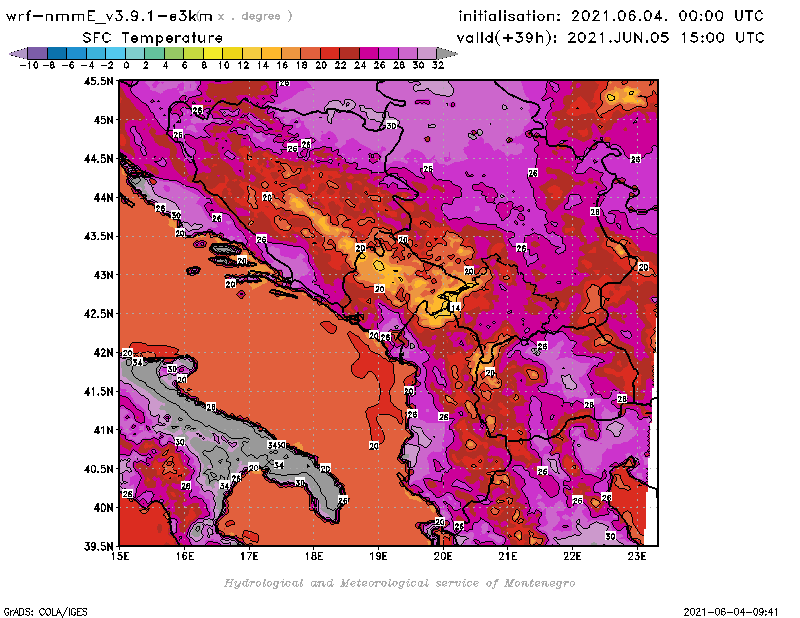
Task: Select the light blue swatch between -2 and 0
Action: tap(115, 53)
